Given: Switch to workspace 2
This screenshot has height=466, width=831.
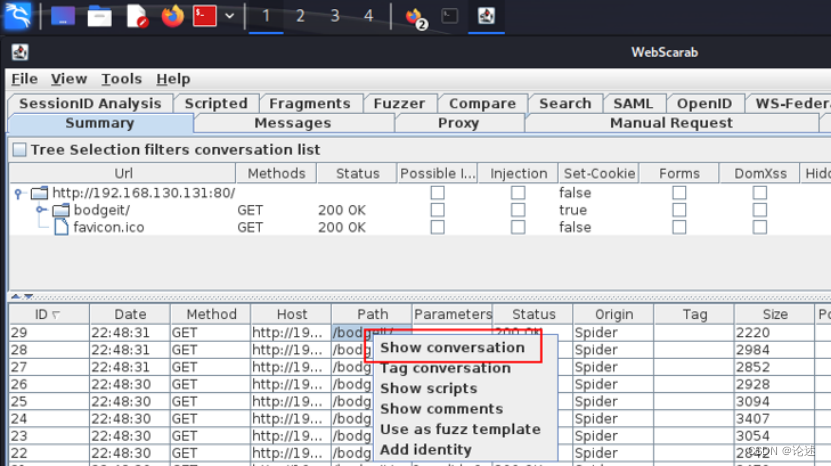Looking at the screenshot, I should pos(300,16).
